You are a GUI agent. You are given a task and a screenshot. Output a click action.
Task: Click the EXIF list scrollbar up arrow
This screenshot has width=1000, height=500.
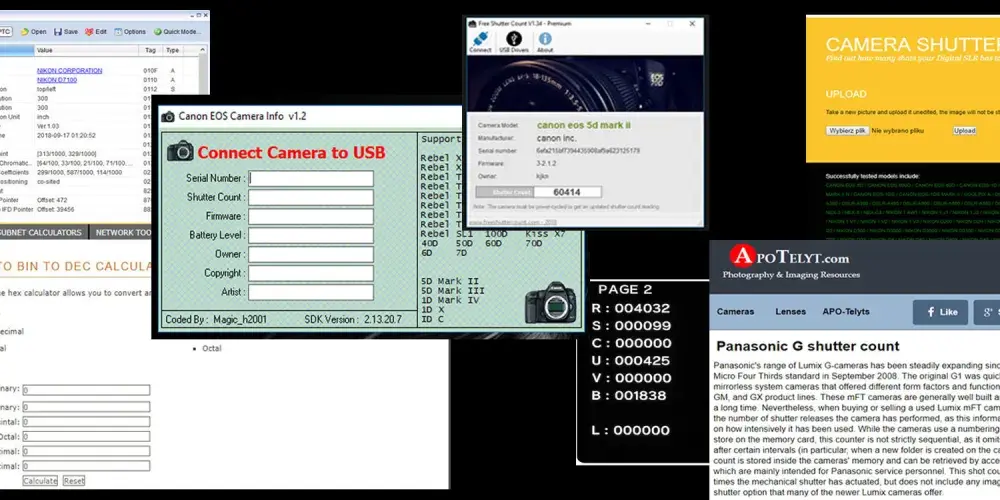tap(203, 50)
